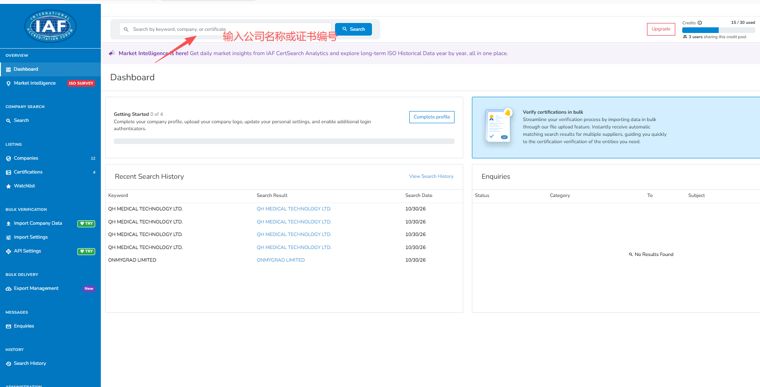Image resolution: width=760 pixels, height=387 pixels.
Task: Click the Import Settings icon
Action: click(x=8, y=238)
